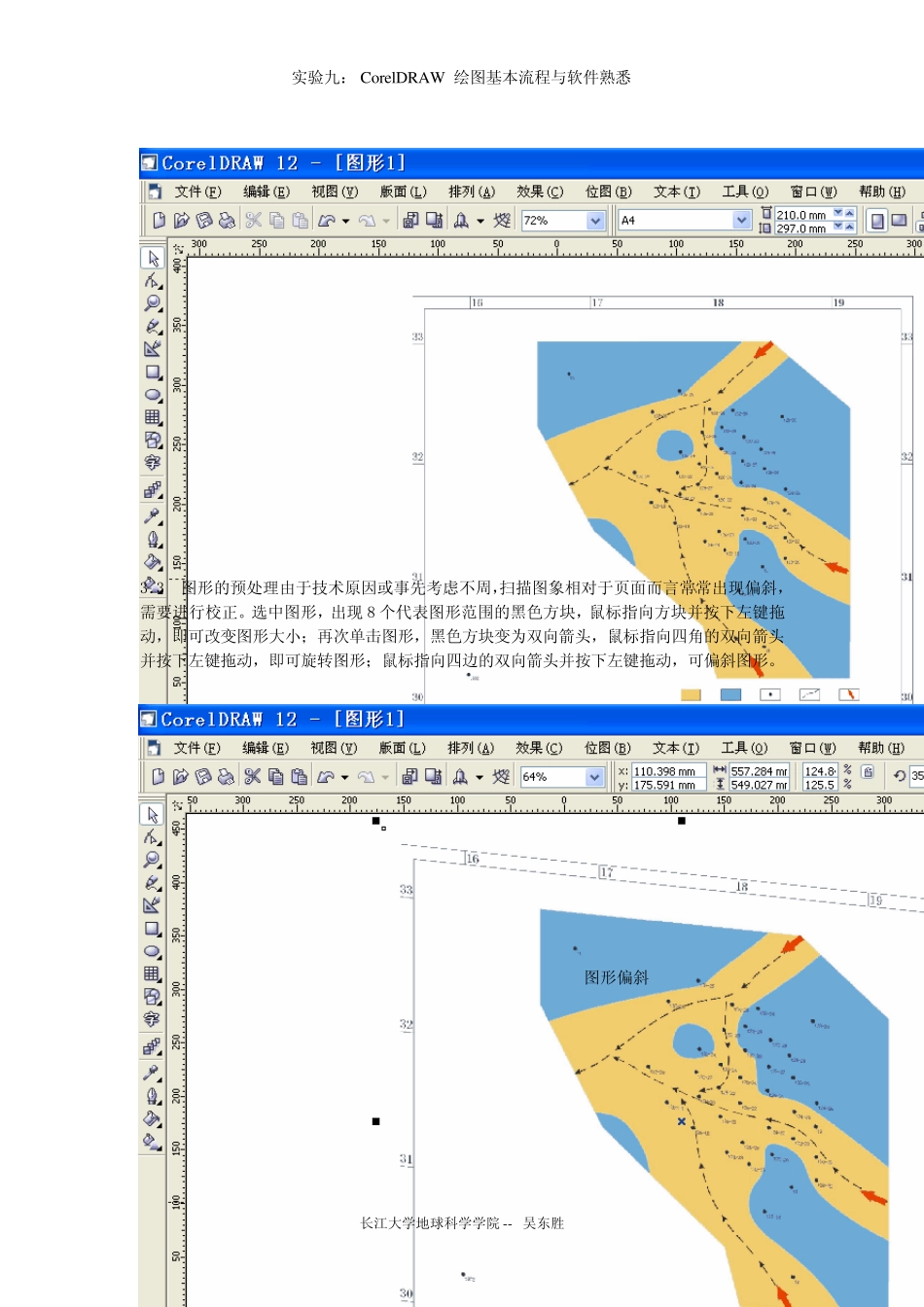Screen dimensions: 924x1307
Task: Select the Smart Drawing tool in the 64% zoom window
Action: click(x=152, y=905)
